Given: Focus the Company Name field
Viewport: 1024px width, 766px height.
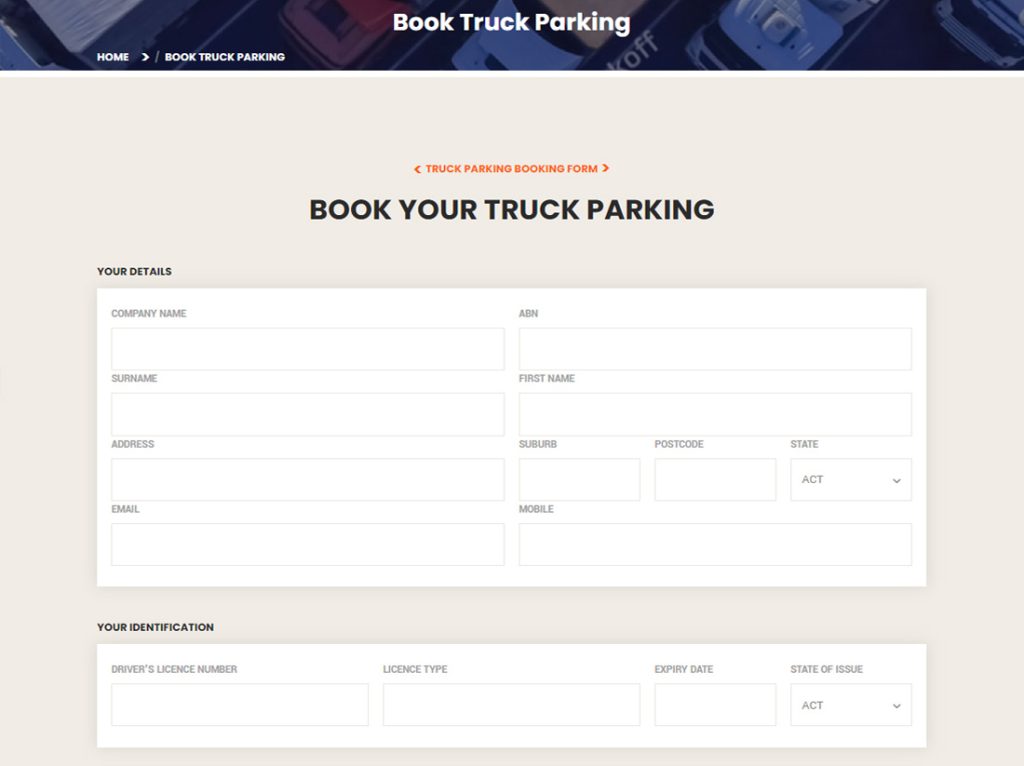Looking at the screenshot, I should click(x=308, y=349).
